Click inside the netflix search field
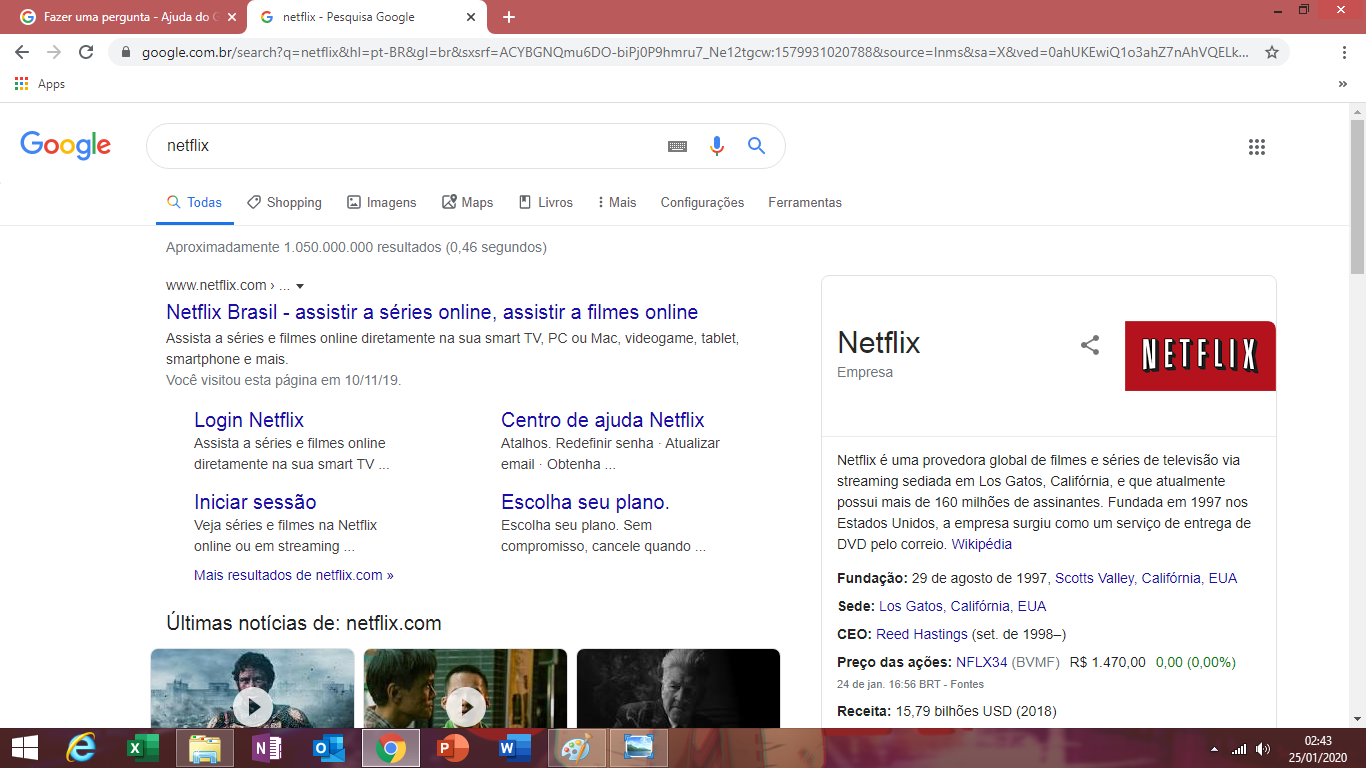 tap(410, 146)
